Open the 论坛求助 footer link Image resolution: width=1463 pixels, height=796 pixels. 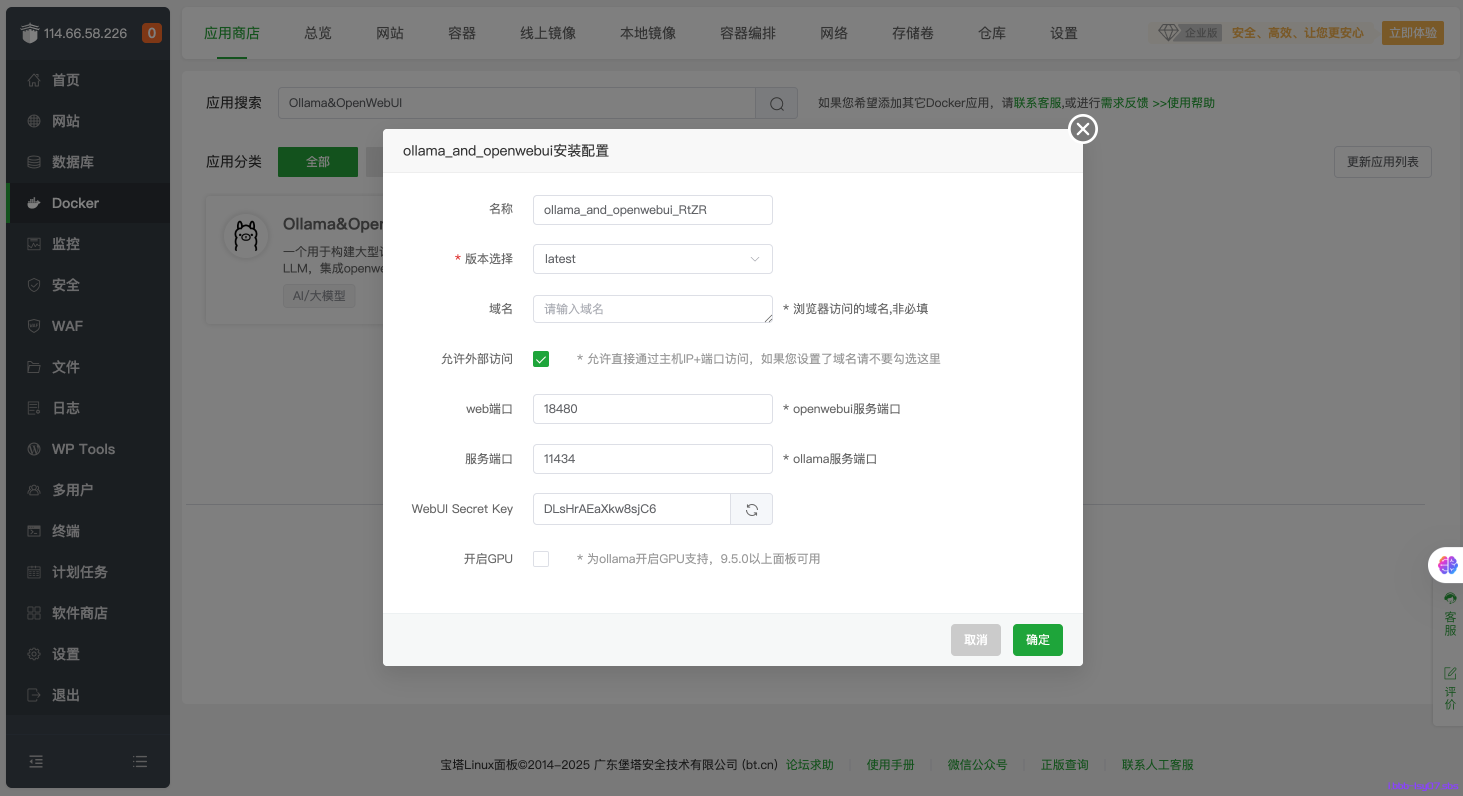pos(810,765)
